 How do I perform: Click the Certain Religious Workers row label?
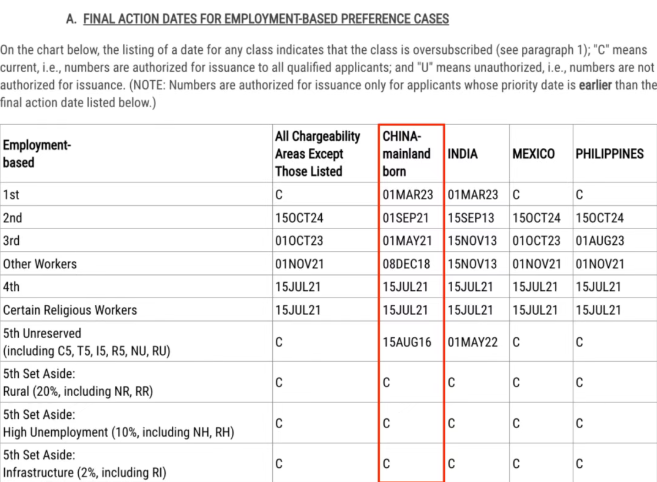pos(70,310)
